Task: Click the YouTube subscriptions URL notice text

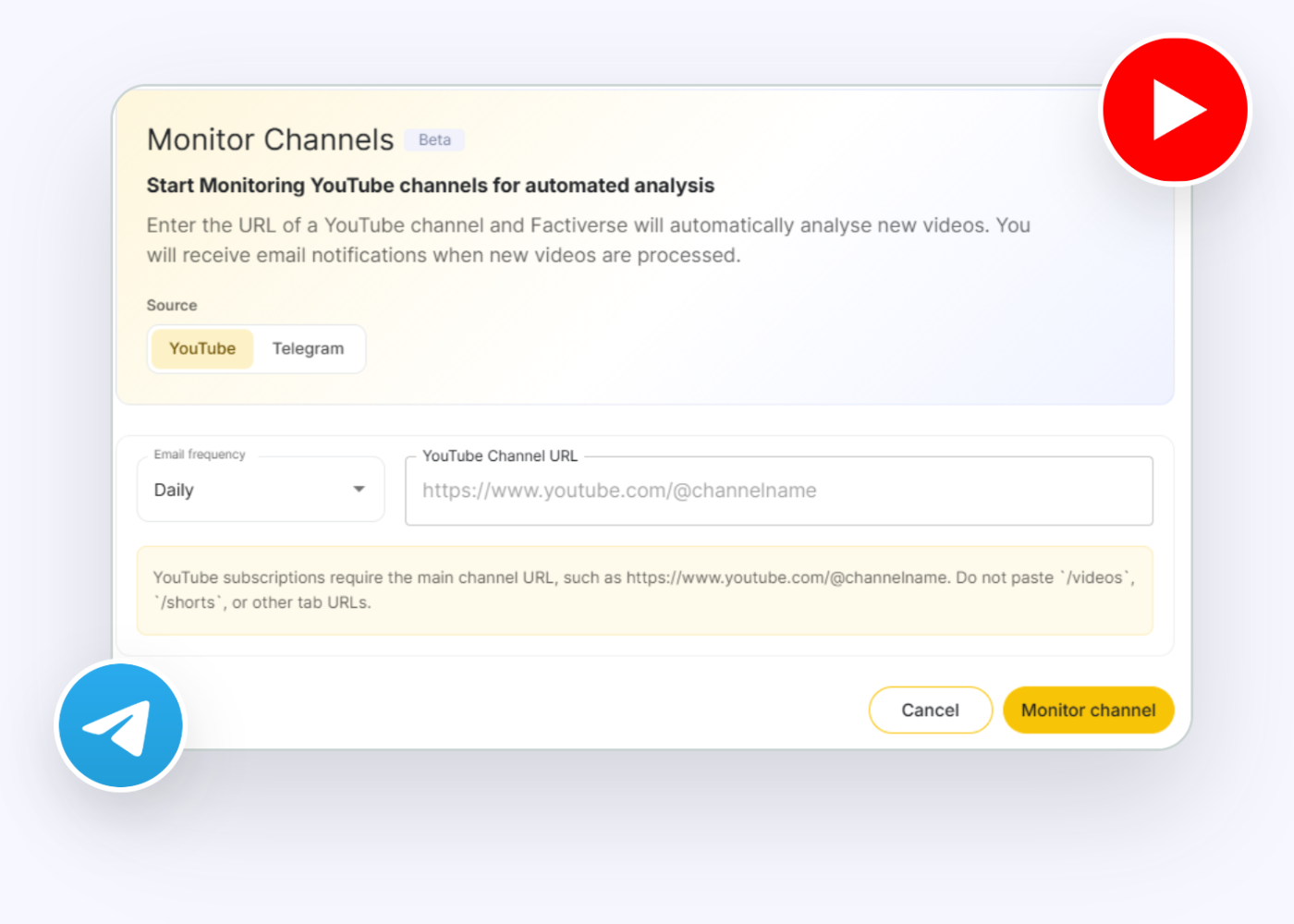Action: 644,590
